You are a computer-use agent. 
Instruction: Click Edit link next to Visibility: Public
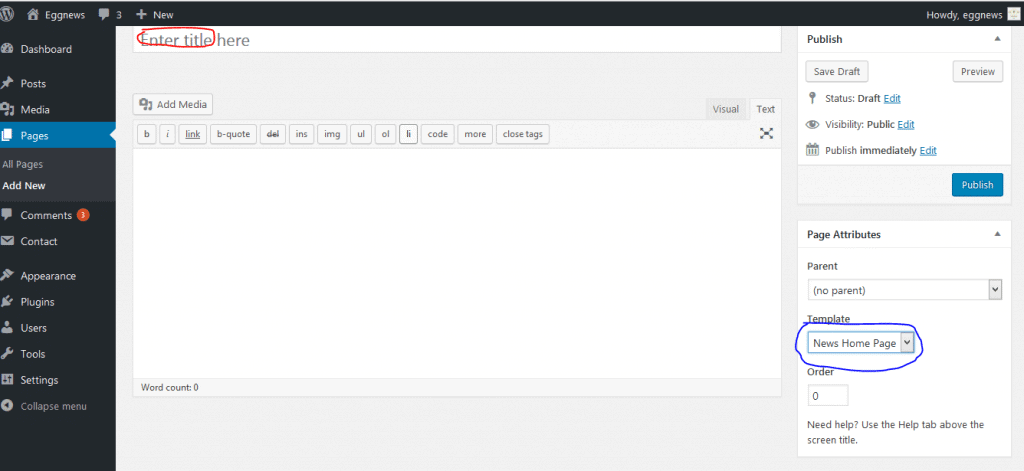point(906,124)
